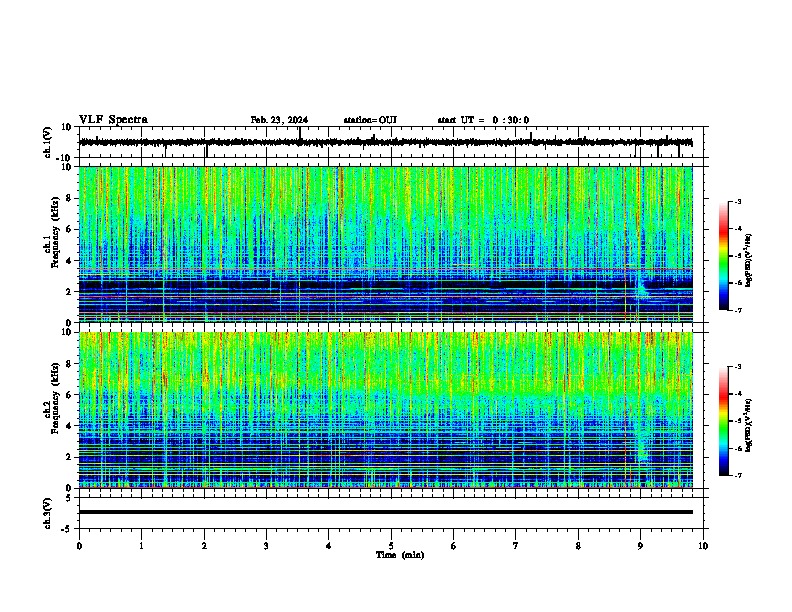Click the "station=OUI" header label
This screenshot has height=612, width=792.
click(370, 120)
